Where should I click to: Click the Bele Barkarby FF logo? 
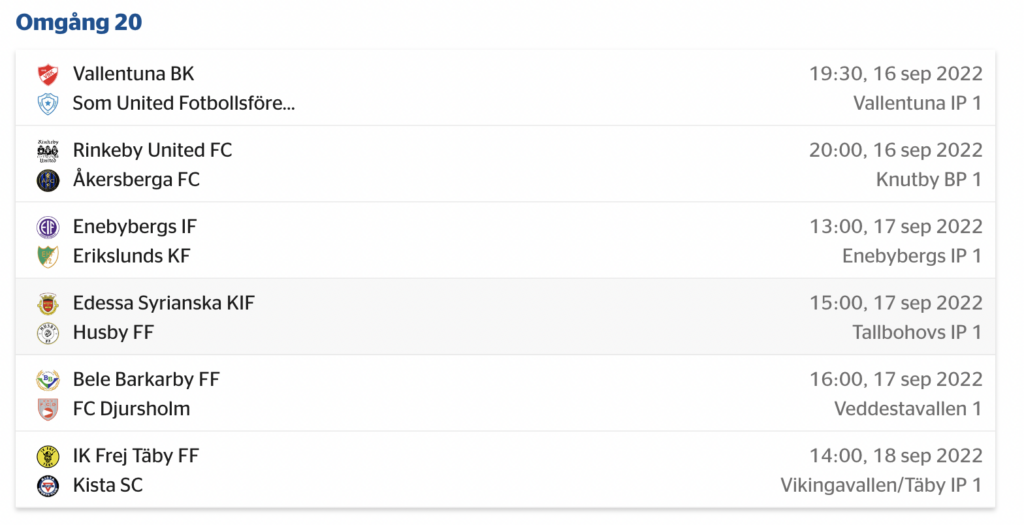[48, 380]
